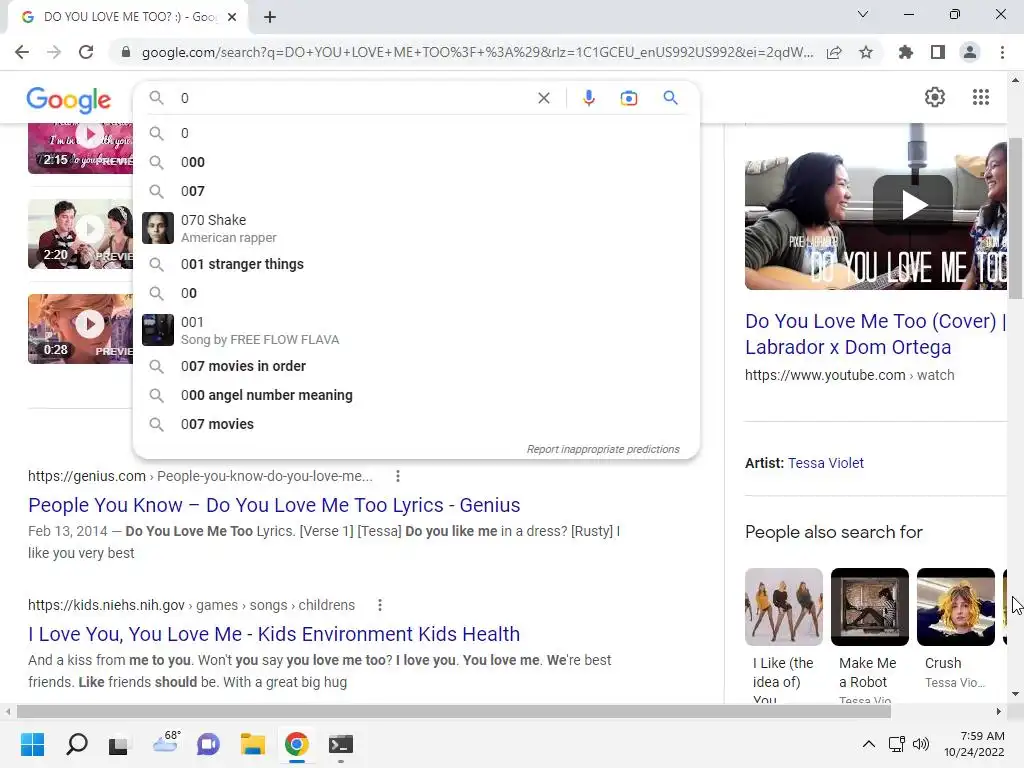Choose '001' song by FREE FLOW FLAVA
The height and width of the screenshot is (768, 1024).
pos(416,330)
